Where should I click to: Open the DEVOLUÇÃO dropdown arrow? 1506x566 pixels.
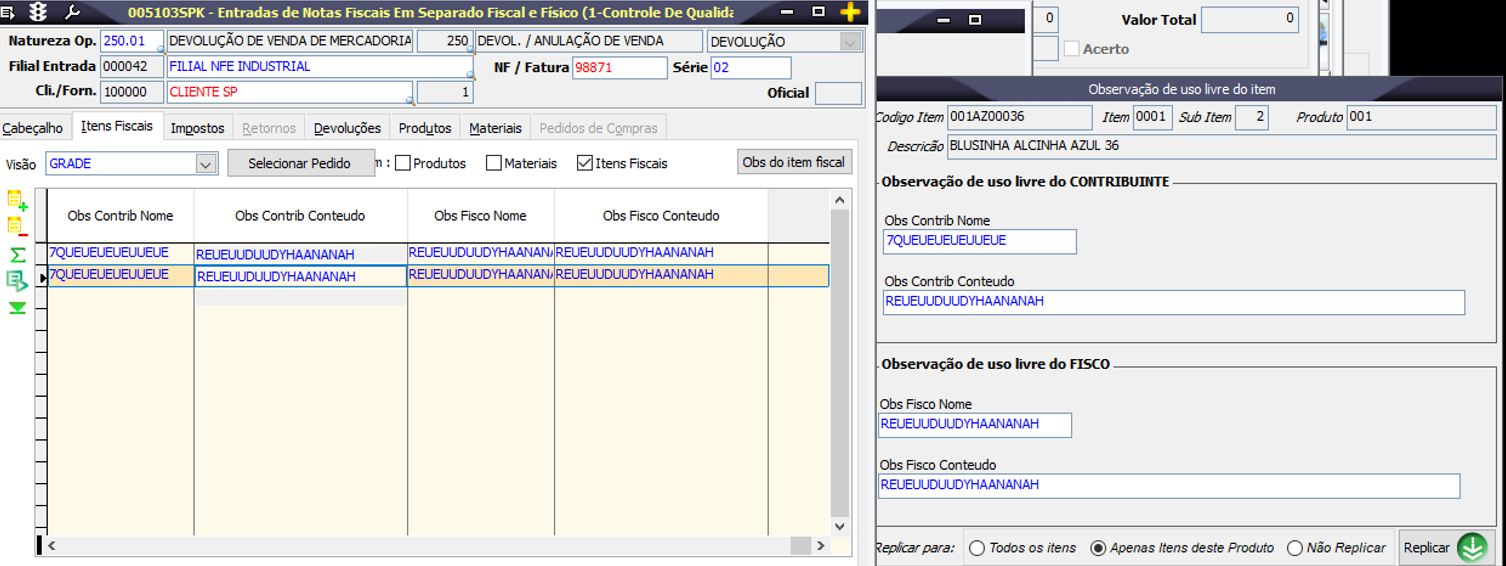click(851, 42)
